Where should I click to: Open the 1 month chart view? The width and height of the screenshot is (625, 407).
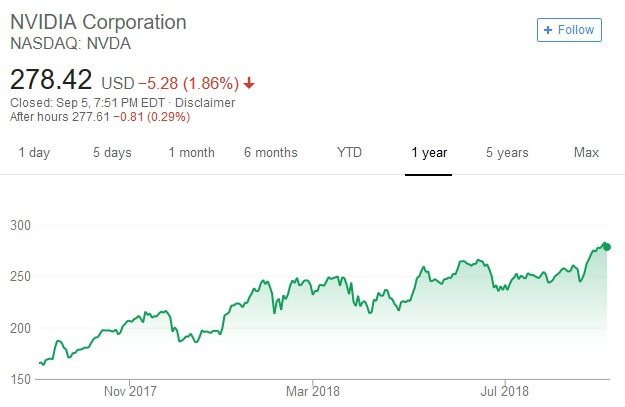click(x=191, y=153)
